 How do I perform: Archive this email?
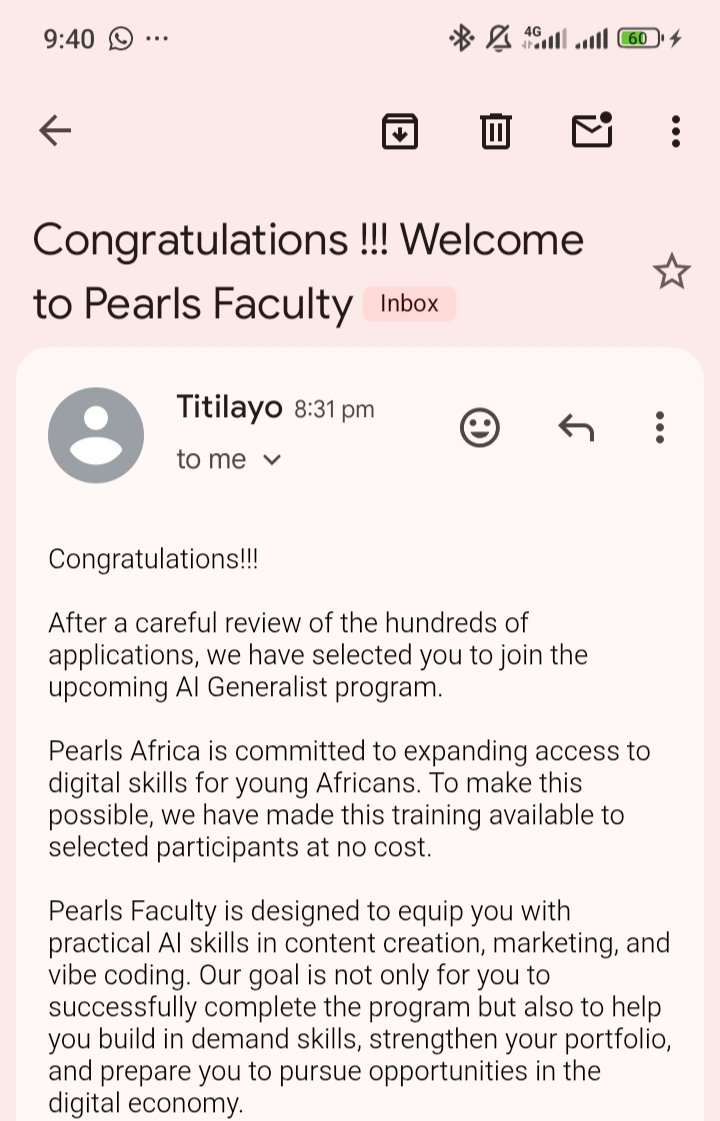coord(400,131)
